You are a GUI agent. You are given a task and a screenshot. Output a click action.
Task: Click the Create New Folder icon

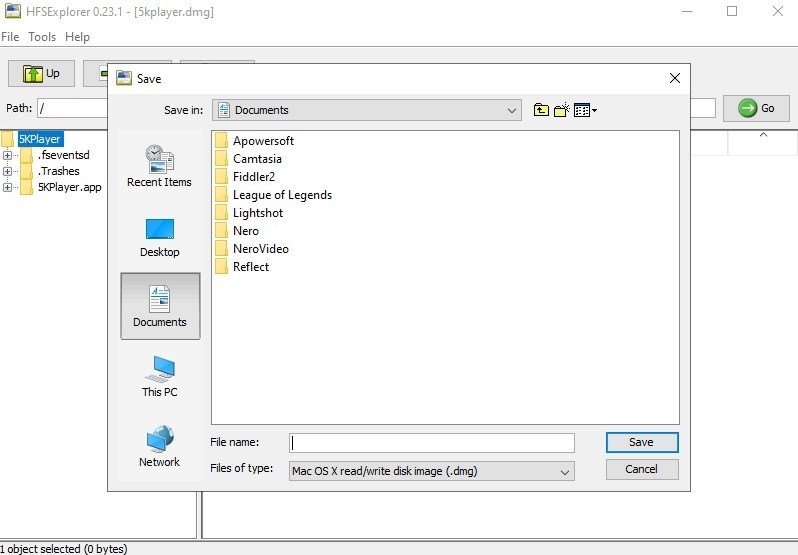click(562, 110)
